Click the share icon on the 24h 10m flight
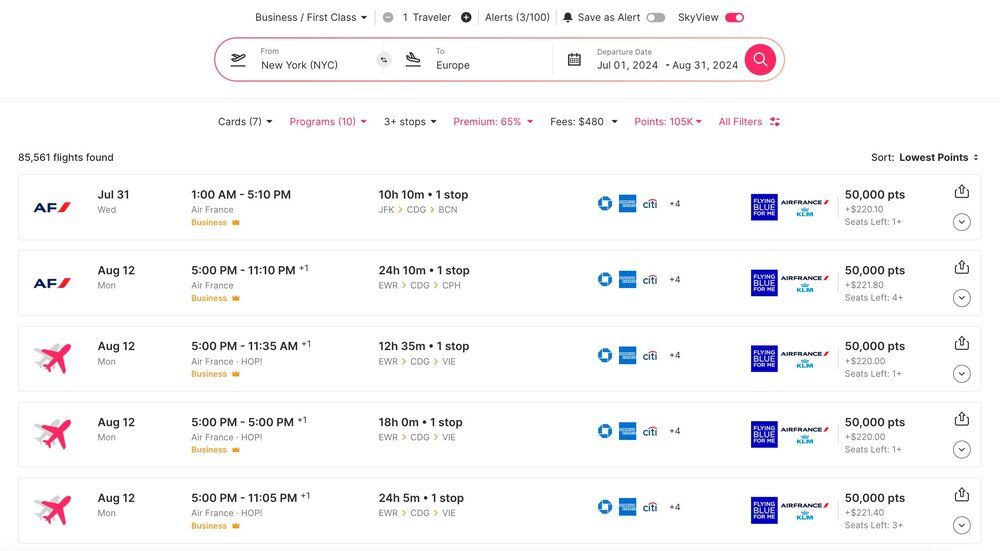The image size is (1000, 551). pos(961,268)
